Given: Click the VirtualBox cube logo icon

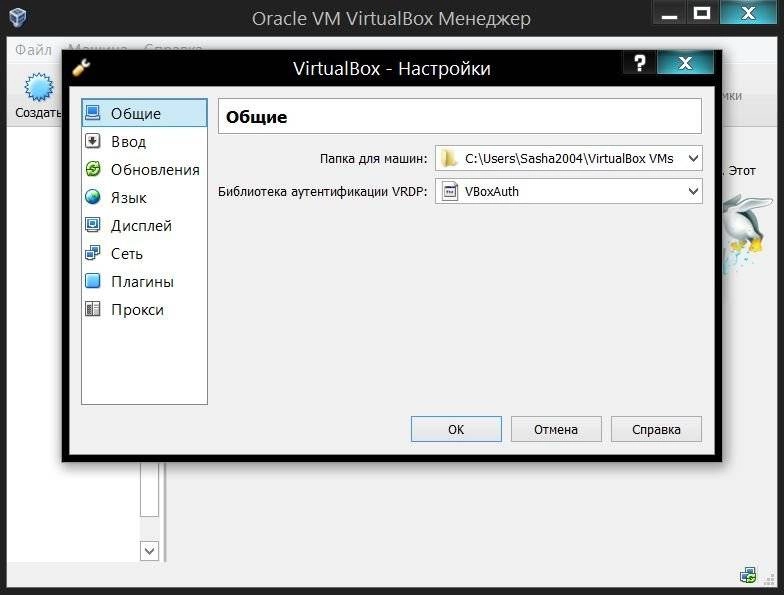Looking at the screenshot, I should click(18, 18).
